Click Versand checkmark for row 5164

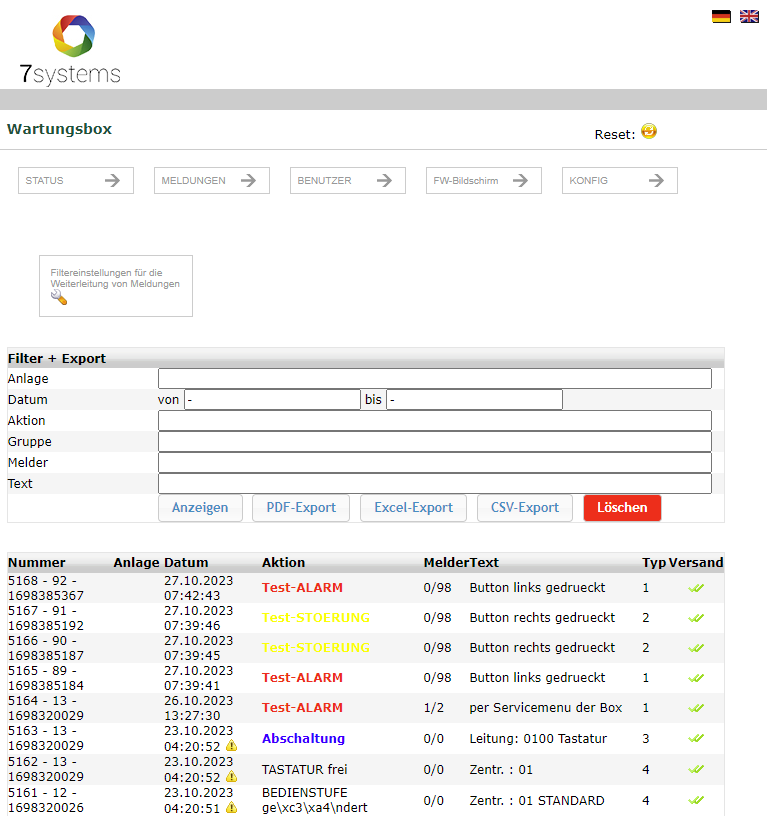click(696, 708)
